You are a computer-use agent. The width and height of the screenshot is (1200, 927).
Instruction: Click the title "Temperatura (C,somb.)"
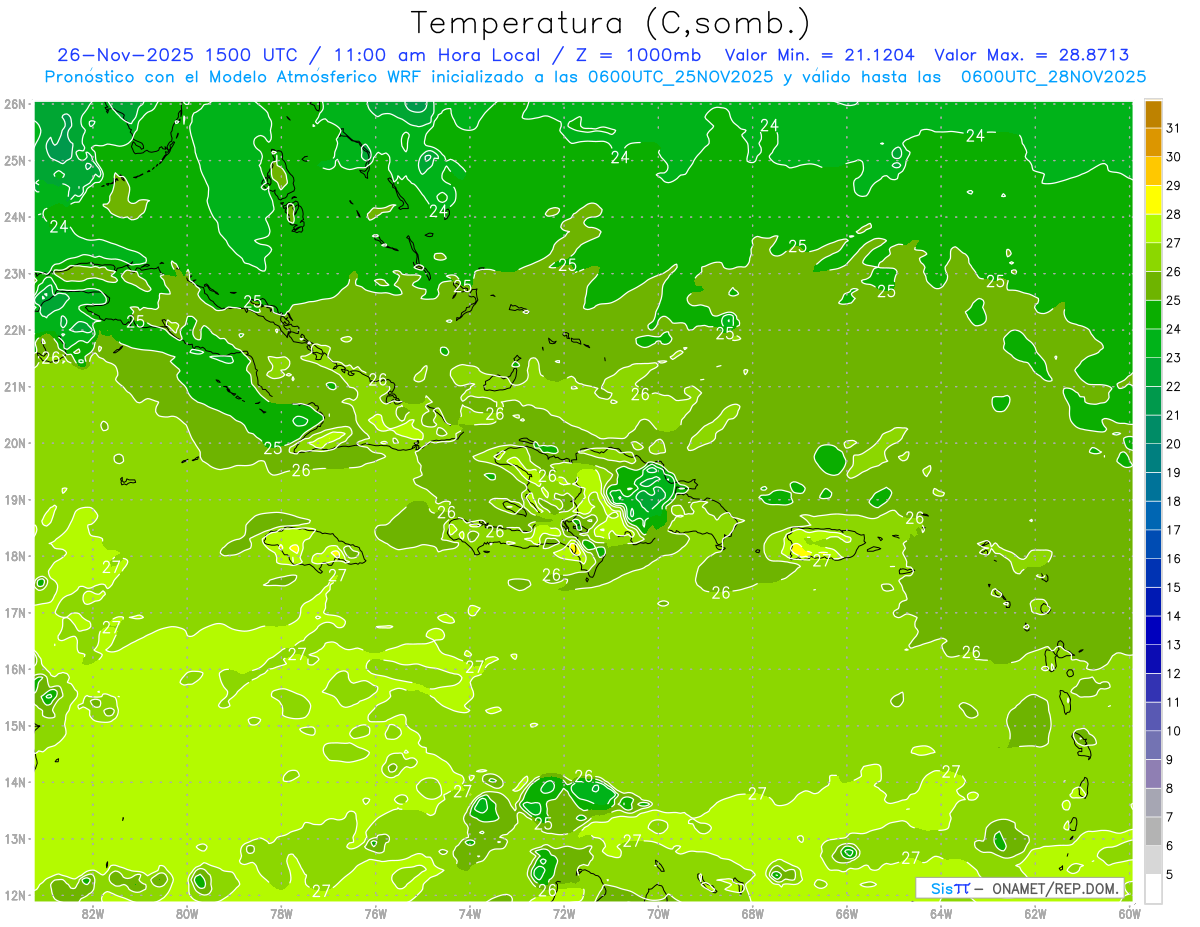point(611,24)
